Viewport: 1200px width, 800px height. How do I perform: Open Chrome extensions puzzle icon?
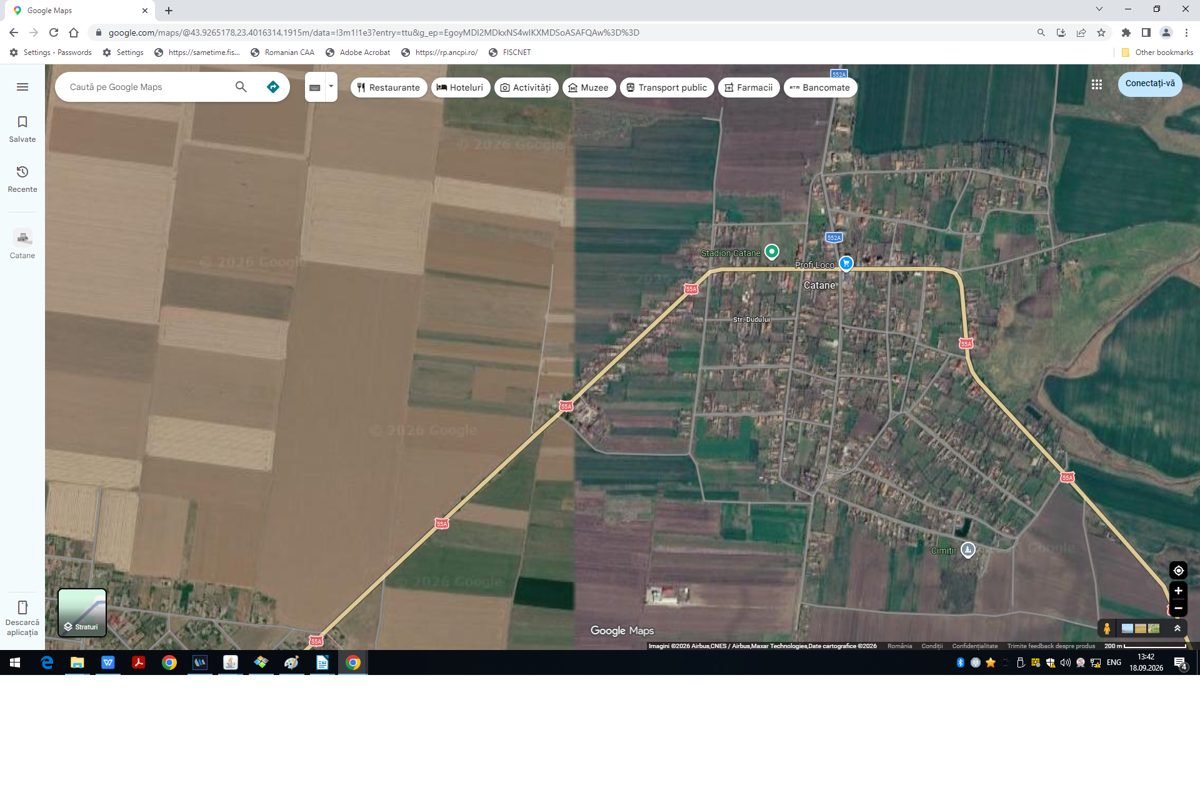(x=1126, y=32)
